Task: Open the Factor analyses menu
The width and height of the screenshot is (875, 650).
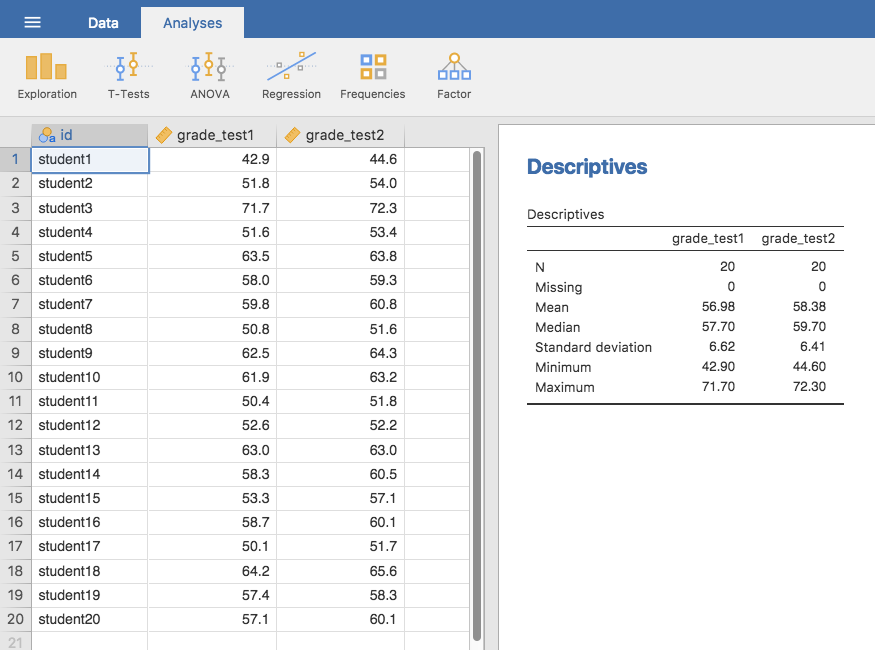Action: point(454,76)
